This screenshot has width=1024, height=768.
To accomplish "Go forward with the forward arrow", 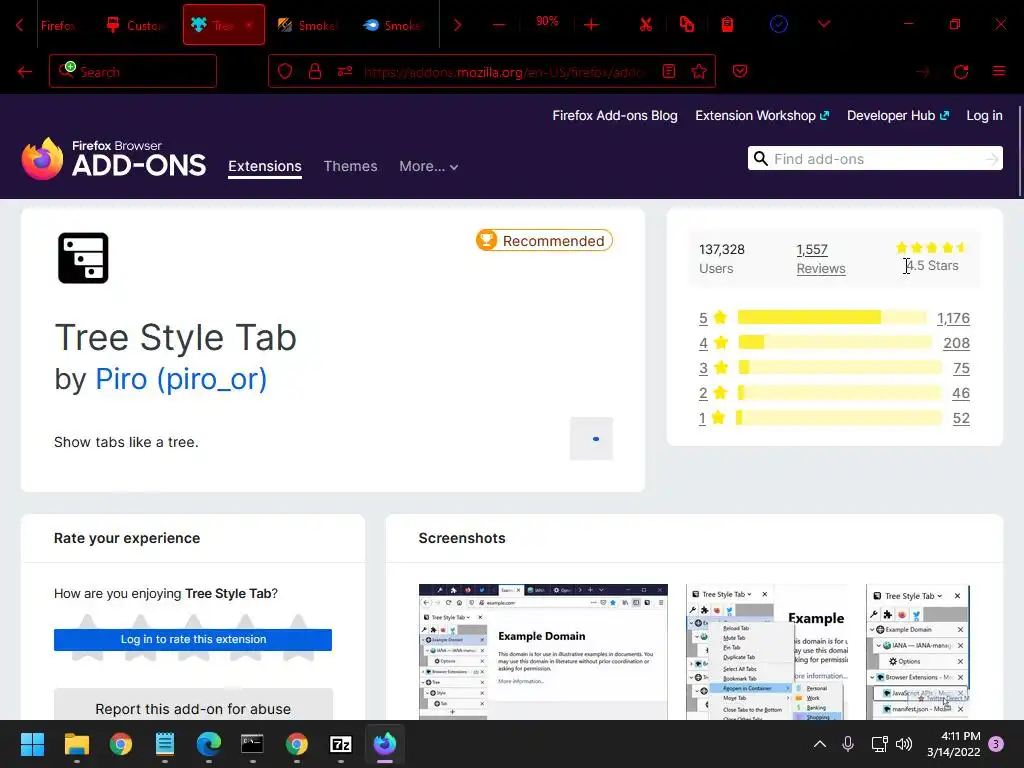I will coord(922,72).
